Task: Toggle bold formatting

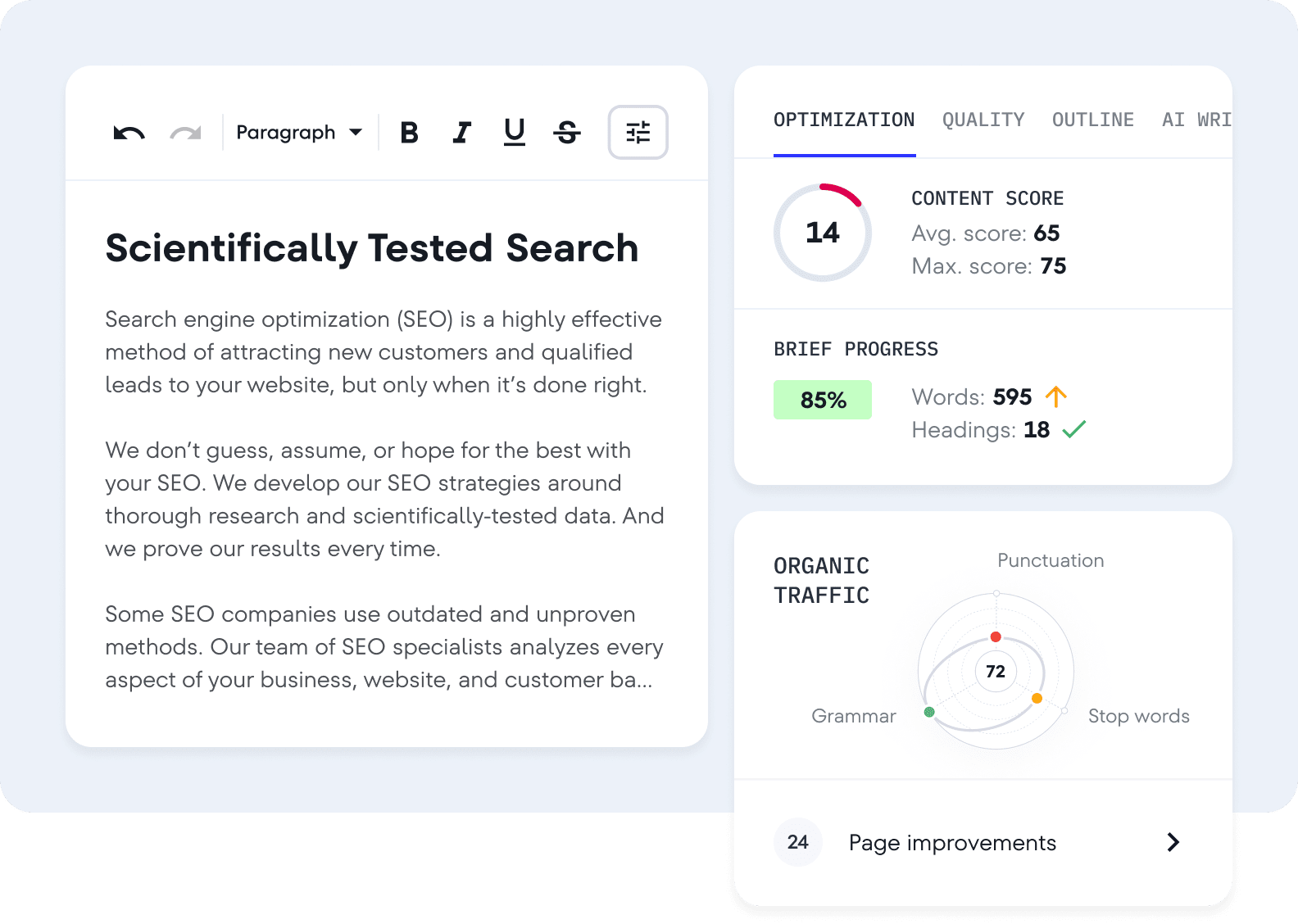Action: (409, 133)
